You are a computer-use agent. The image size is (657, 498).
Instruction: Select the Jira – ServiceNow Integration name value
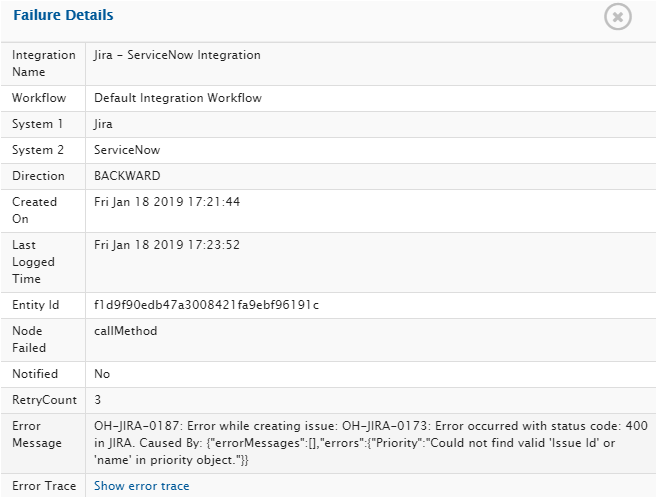click(x=177, y=56)
